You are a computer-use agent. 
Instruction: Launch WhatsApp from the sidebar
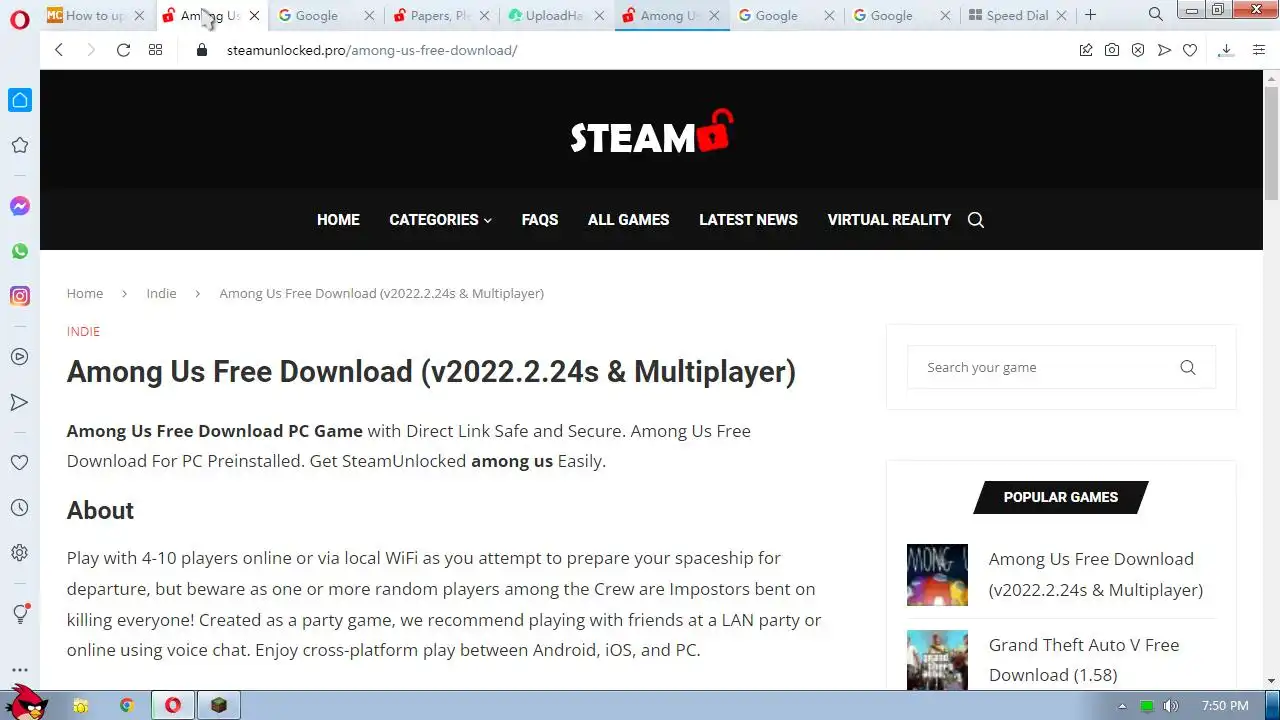[20, 251]
